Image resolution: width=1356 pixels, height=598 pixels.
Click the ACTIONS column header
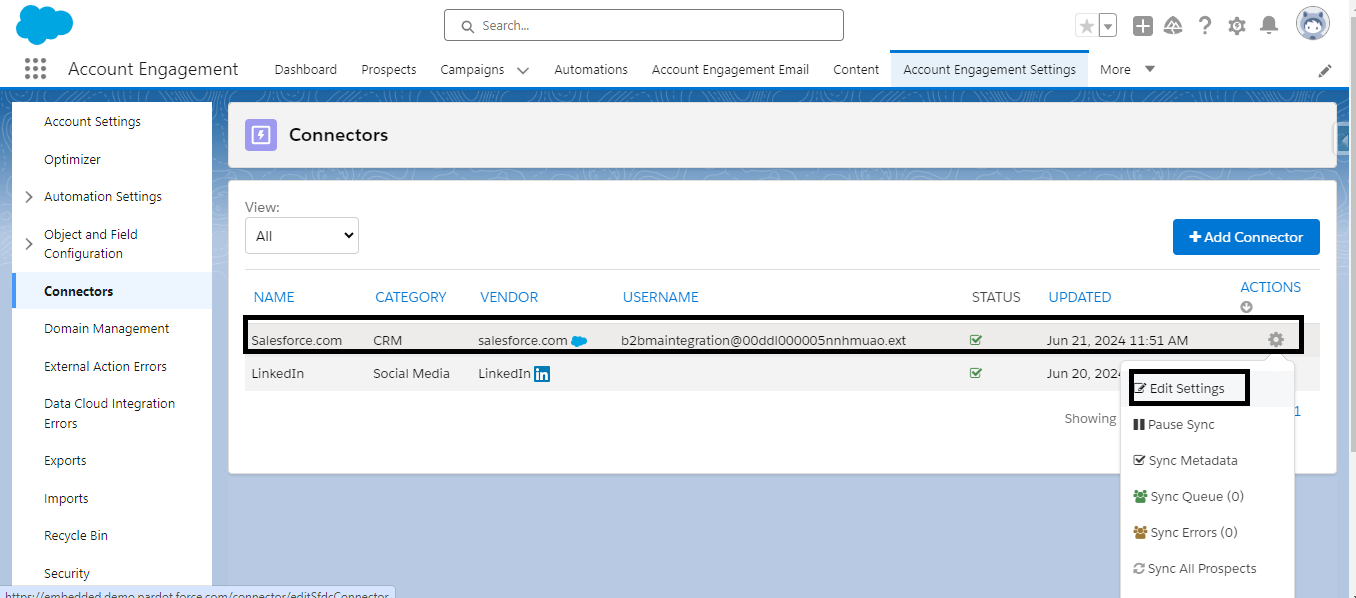(1270, 287)
